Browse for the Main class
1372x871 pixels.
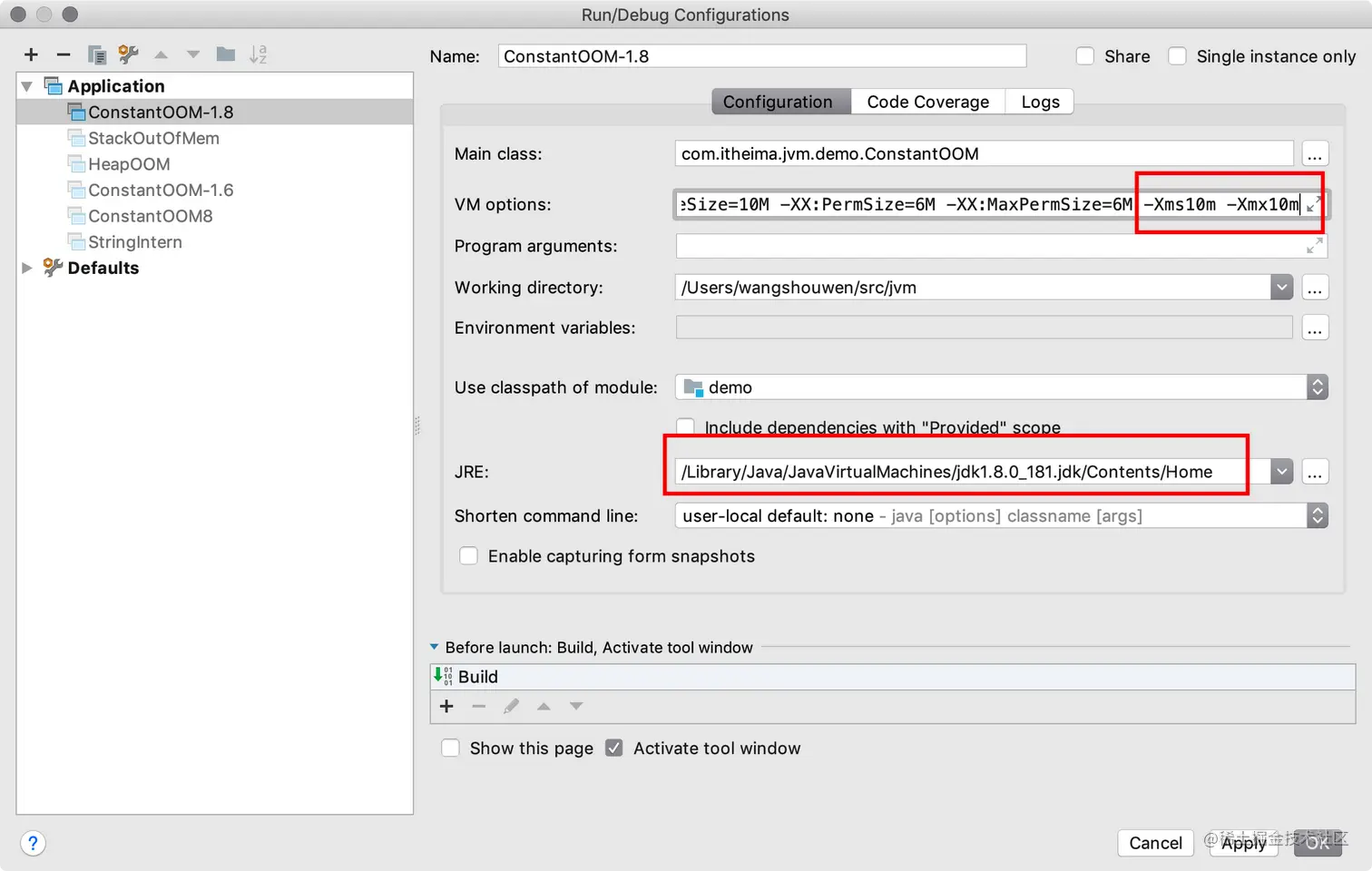[1315, 154]
